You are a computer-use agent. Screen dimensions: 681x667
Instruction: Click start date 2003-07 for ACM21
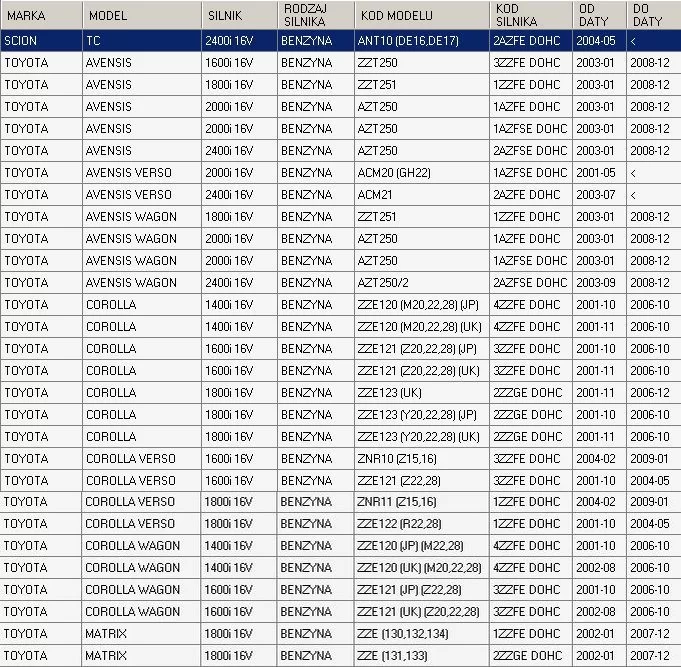tap(599, 195)
